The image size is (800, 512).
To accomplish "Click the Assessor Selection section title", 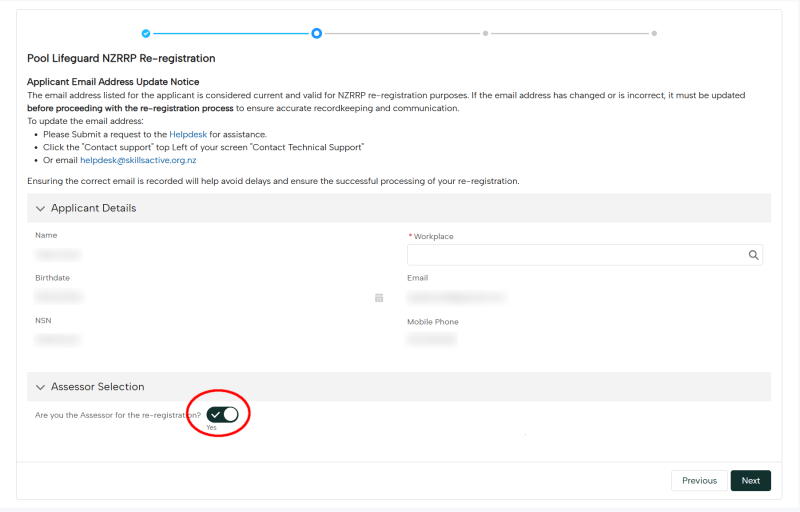I will (97, 387).
